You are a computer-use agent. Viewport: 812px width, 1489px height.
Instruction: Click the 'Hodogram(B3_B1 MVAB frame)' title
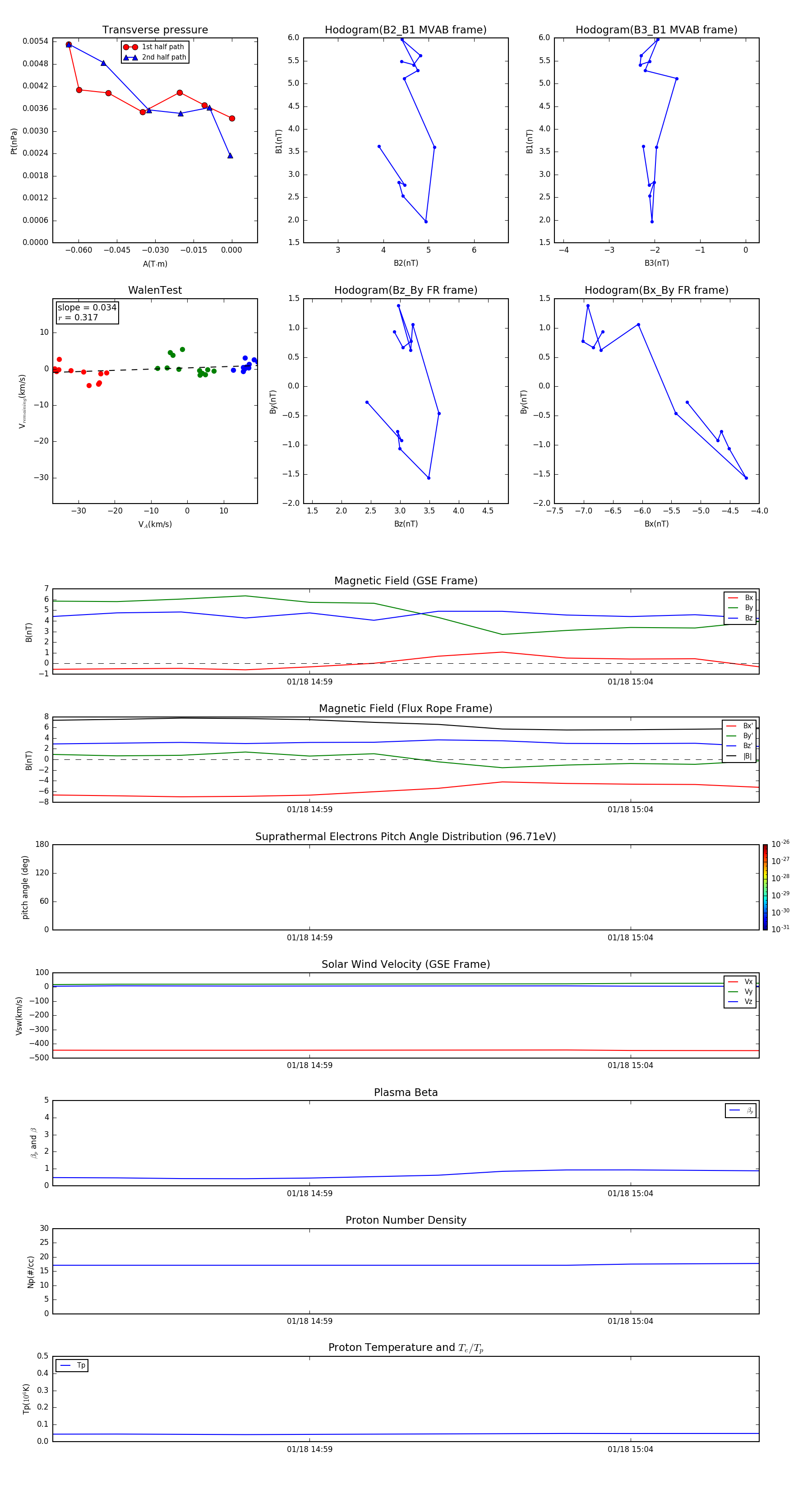click(656, 30)
